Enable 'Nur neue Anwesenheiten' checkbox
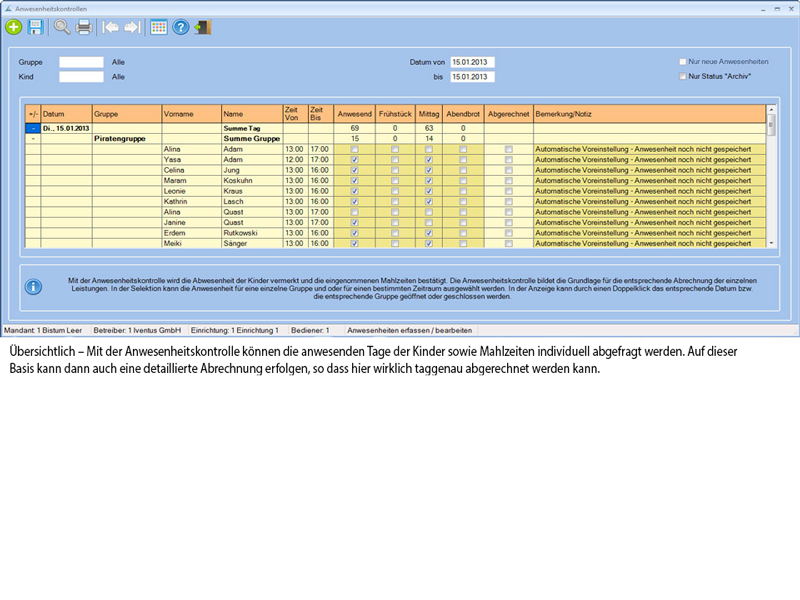800x600 pixels. [x=683, y=62]
